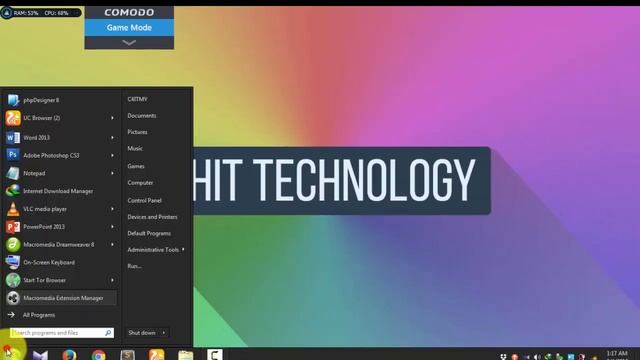Viewport: 640px width, 360px height.
Task: Open Google Chrome from the taskbar
Action: click(98, 355)
